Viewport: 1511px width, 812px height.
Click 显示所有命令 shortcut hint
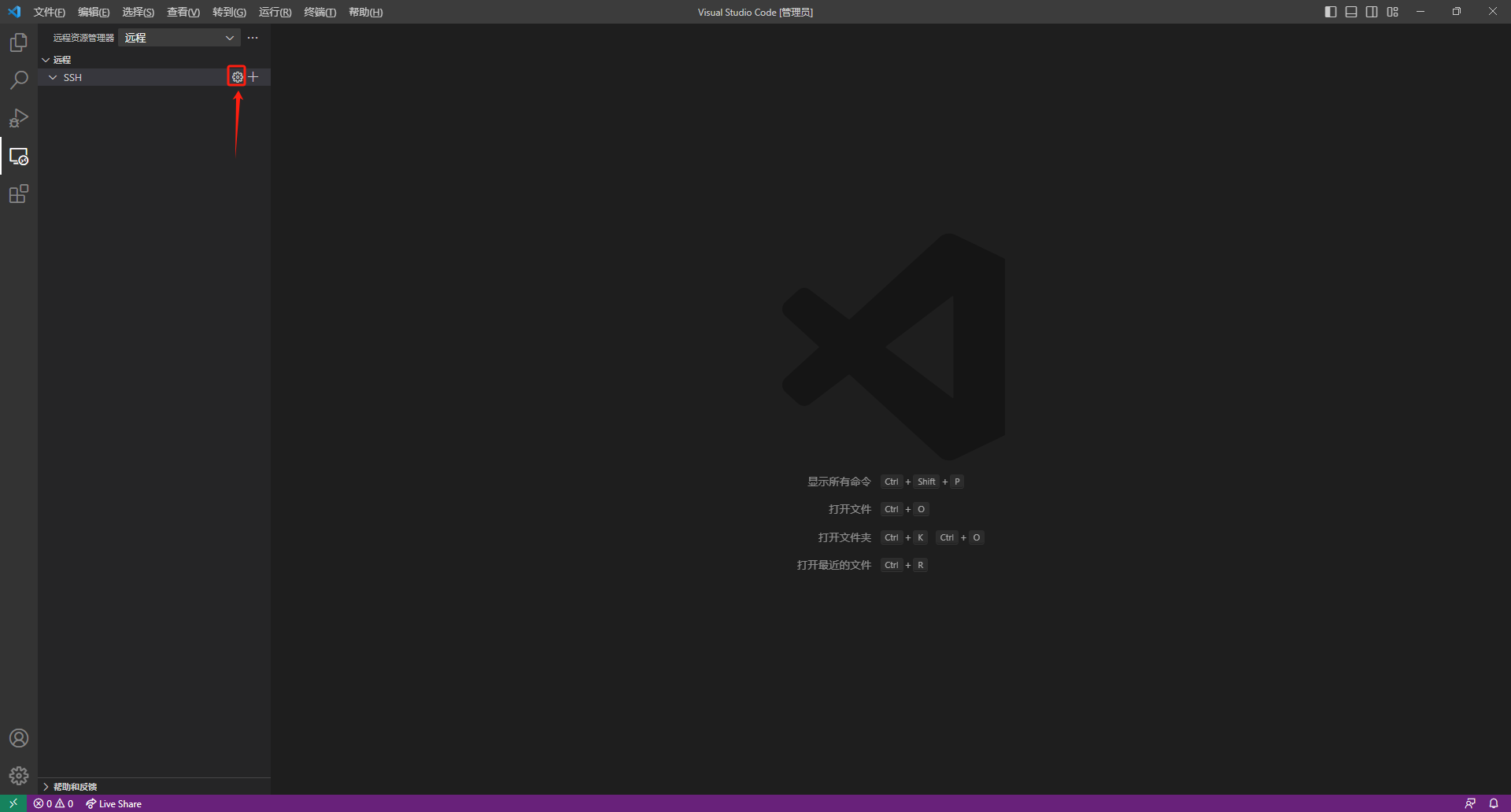[839, 482]
